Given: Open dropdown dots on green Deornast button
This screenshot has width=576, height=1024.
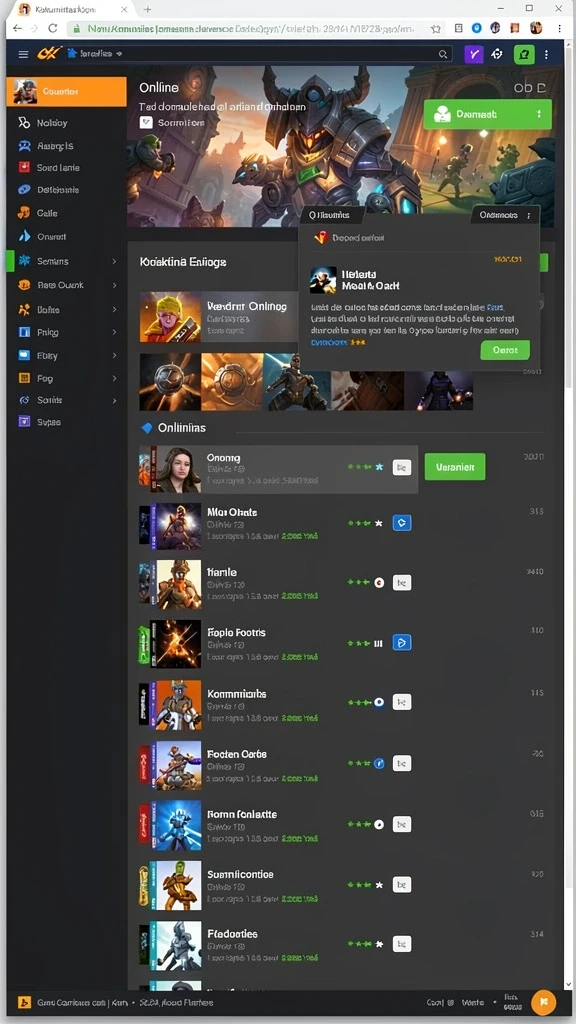Looking at the screenshot, I should click(539, 114).
